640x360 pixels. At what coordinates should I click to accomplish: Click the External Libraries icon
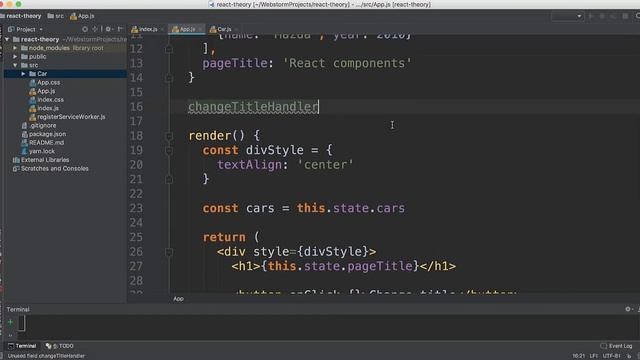pyautogui.click(x=16, y=160)
